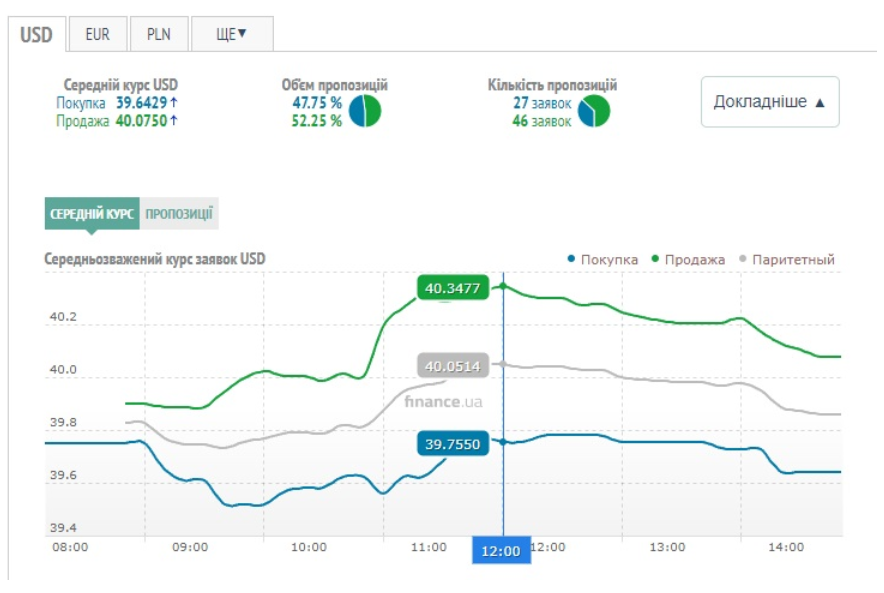Open the ЩЕ currency dropdown
Image resolution: width=884 pixels, height=593 pixels.
231,34
